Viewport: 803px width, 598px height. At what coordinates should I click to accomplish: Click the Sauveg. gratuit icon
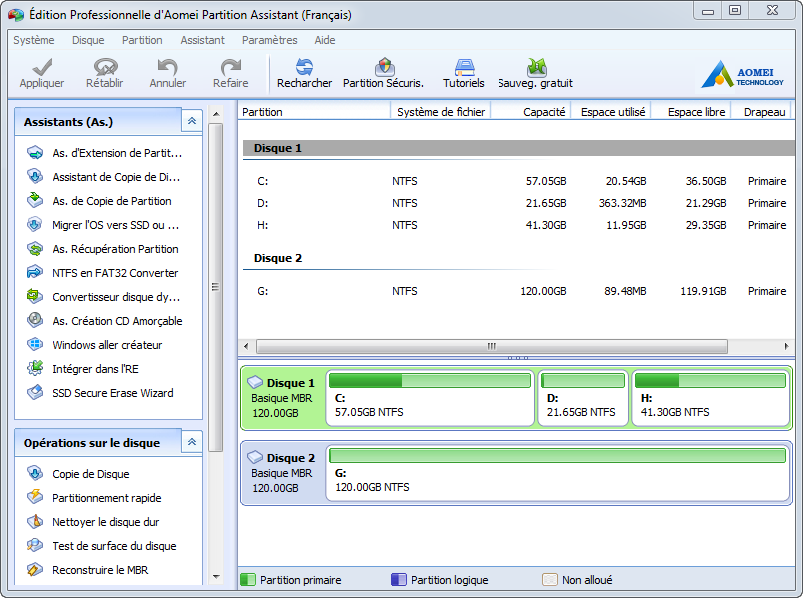coord(536,68)
